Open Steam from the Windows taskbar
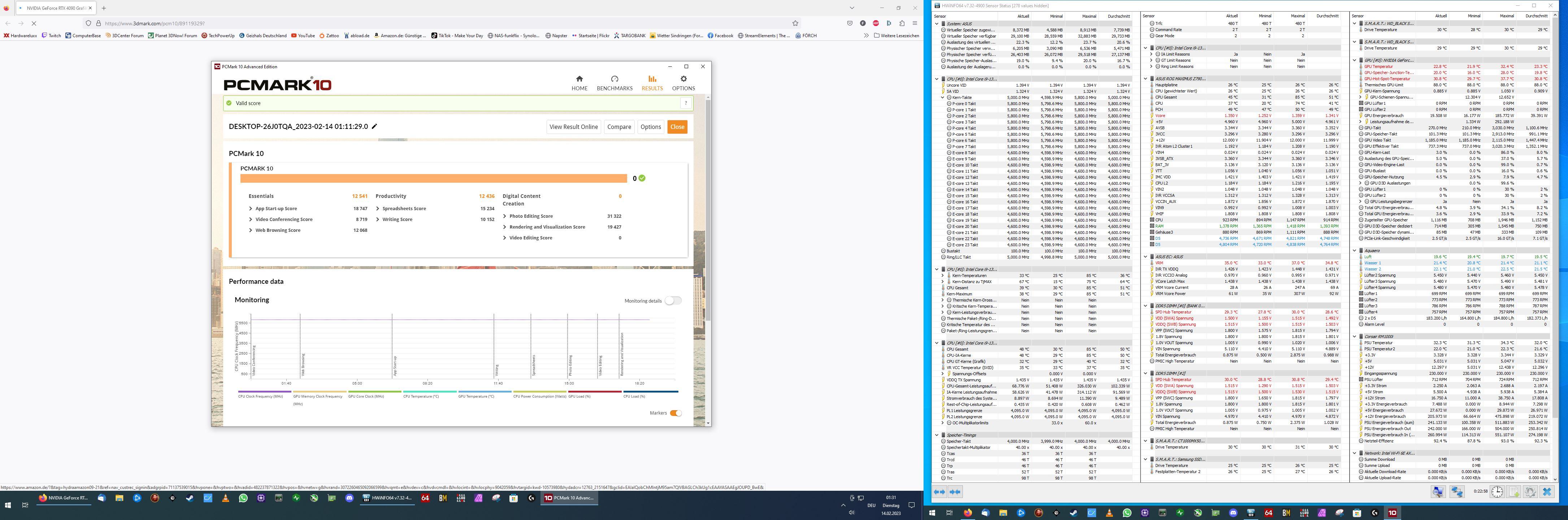 [190, 498]
